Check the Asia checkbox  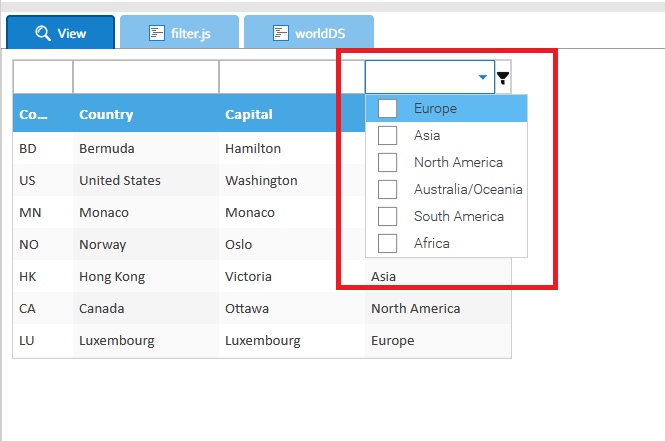(x=388, y=135)
